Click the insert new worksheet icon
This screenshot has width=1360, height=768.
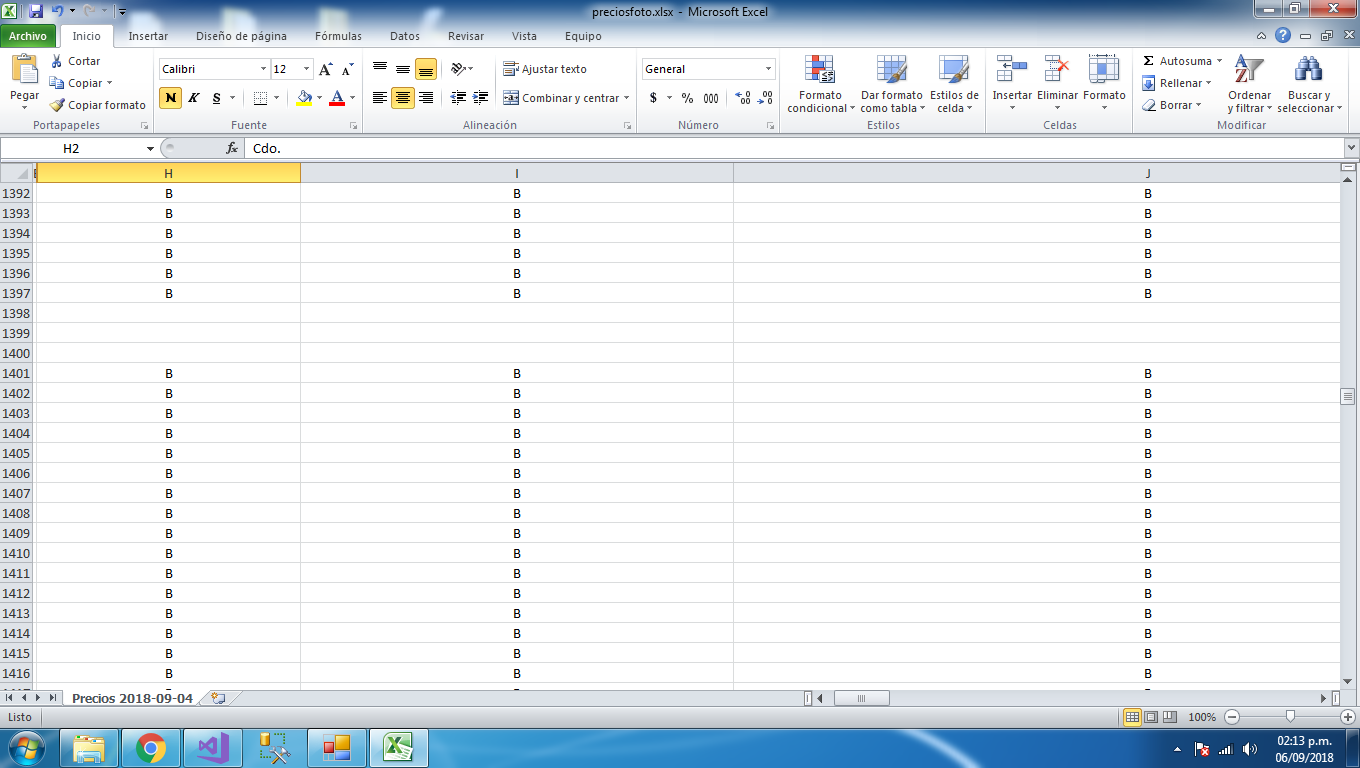coord(218,698)
